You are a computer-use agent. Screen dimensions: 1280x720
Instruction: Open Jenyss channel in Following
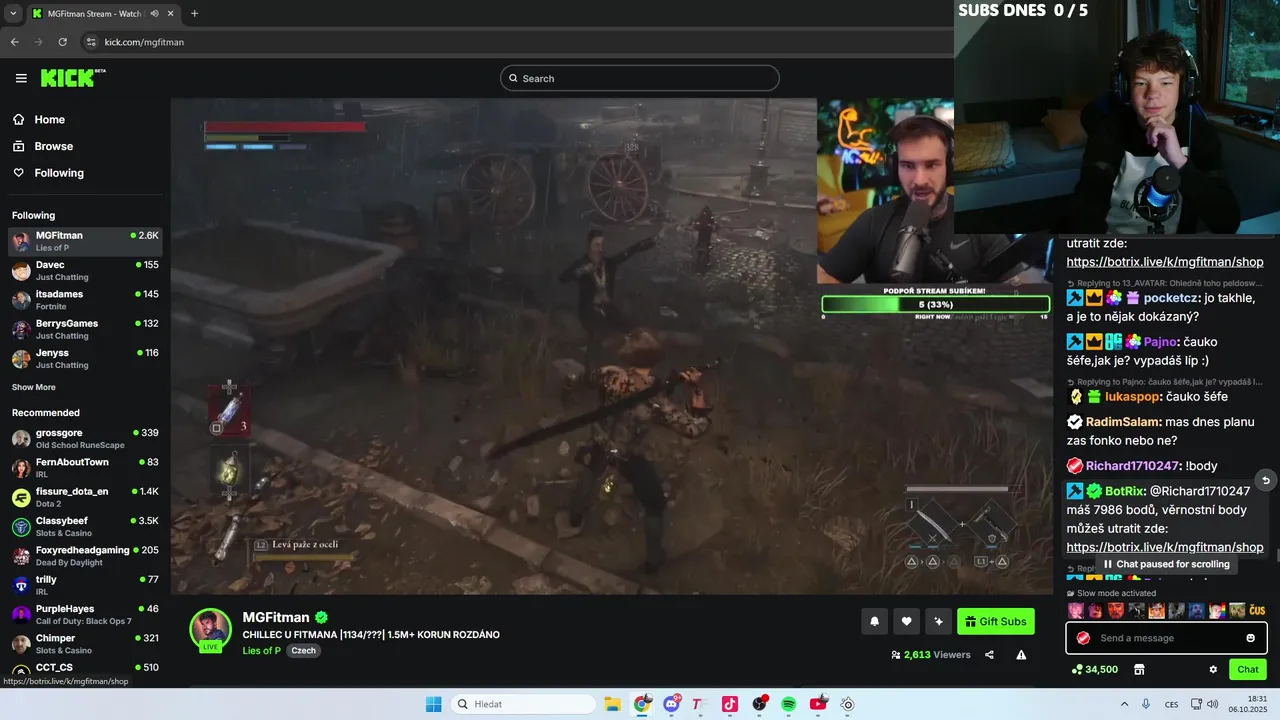[x=85, y=358]
